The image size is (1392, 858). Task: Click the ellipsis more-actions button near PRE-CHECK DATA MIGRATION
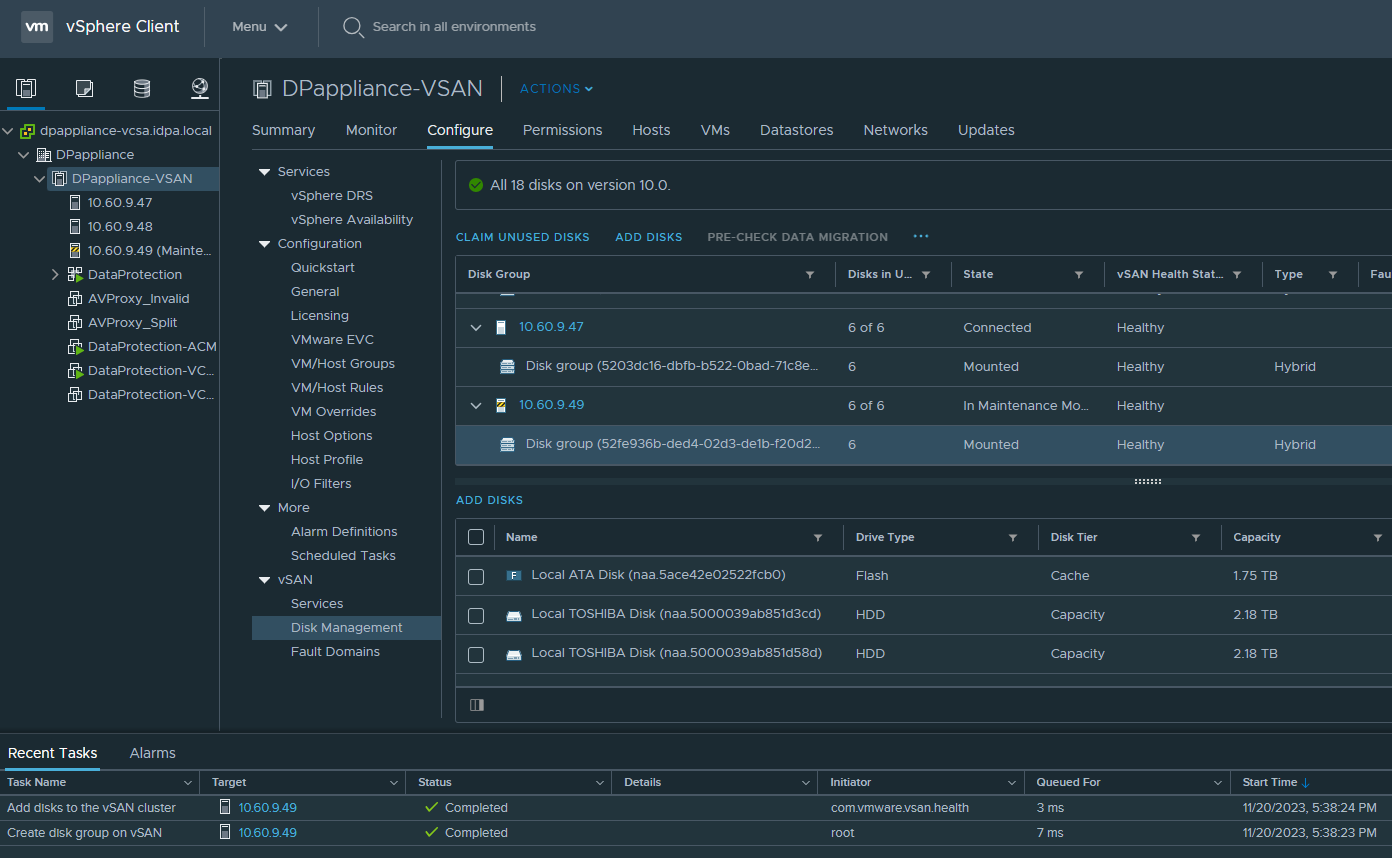920,237
